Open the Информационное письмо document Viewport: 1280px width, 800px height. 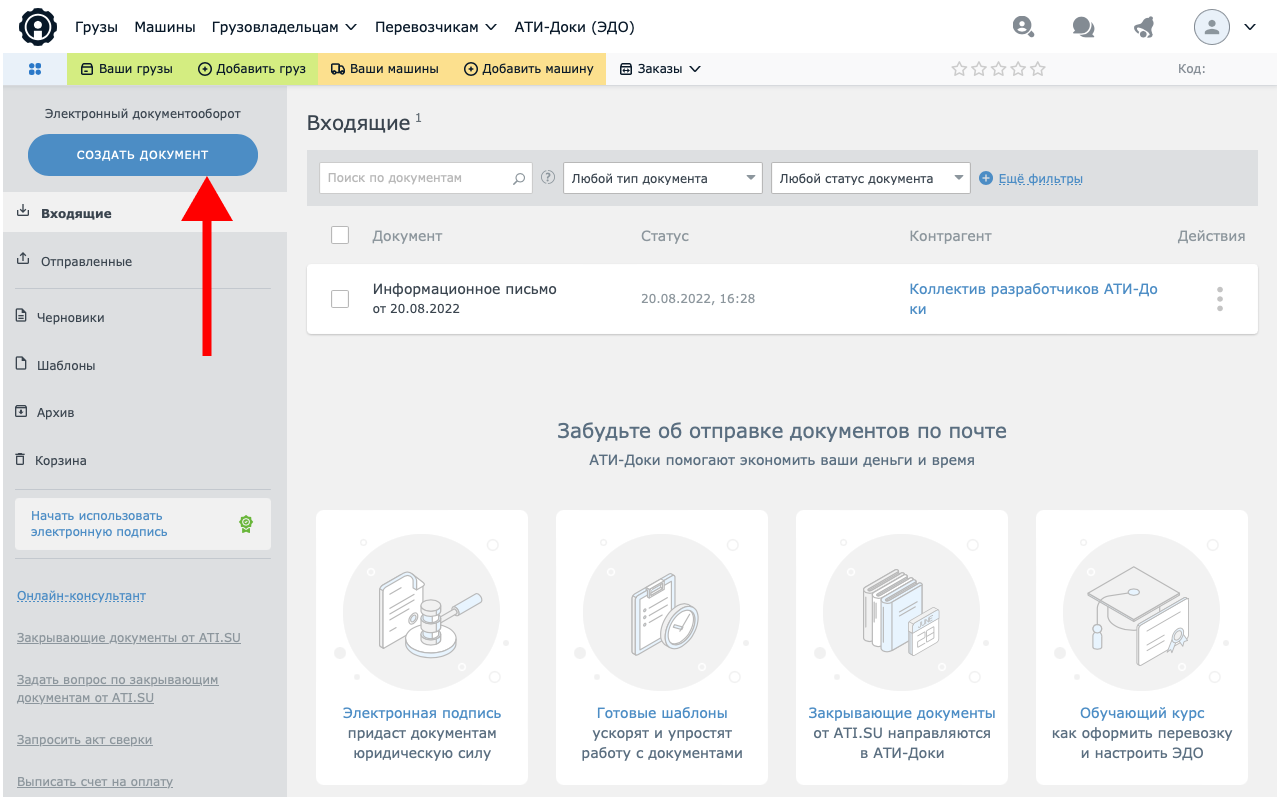pos(465,289)
